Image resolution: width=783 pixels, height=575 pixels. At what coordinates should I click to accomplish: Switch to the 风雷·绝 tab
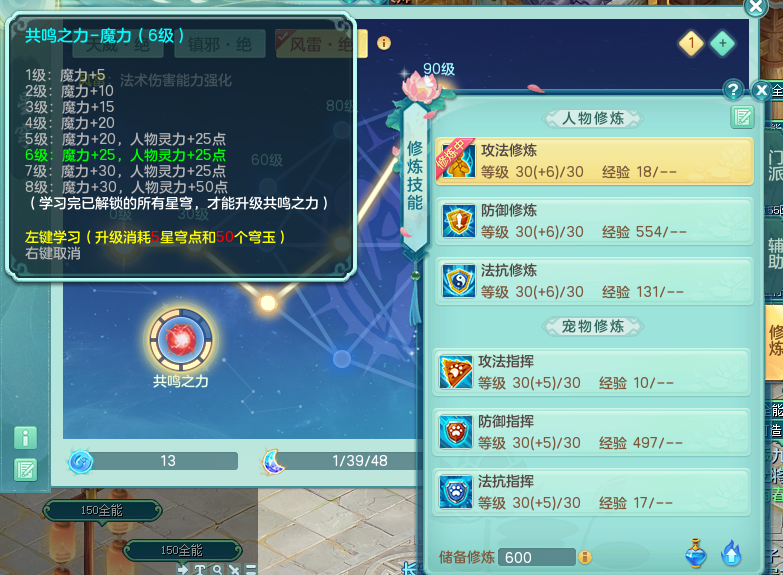coord(321,44)
